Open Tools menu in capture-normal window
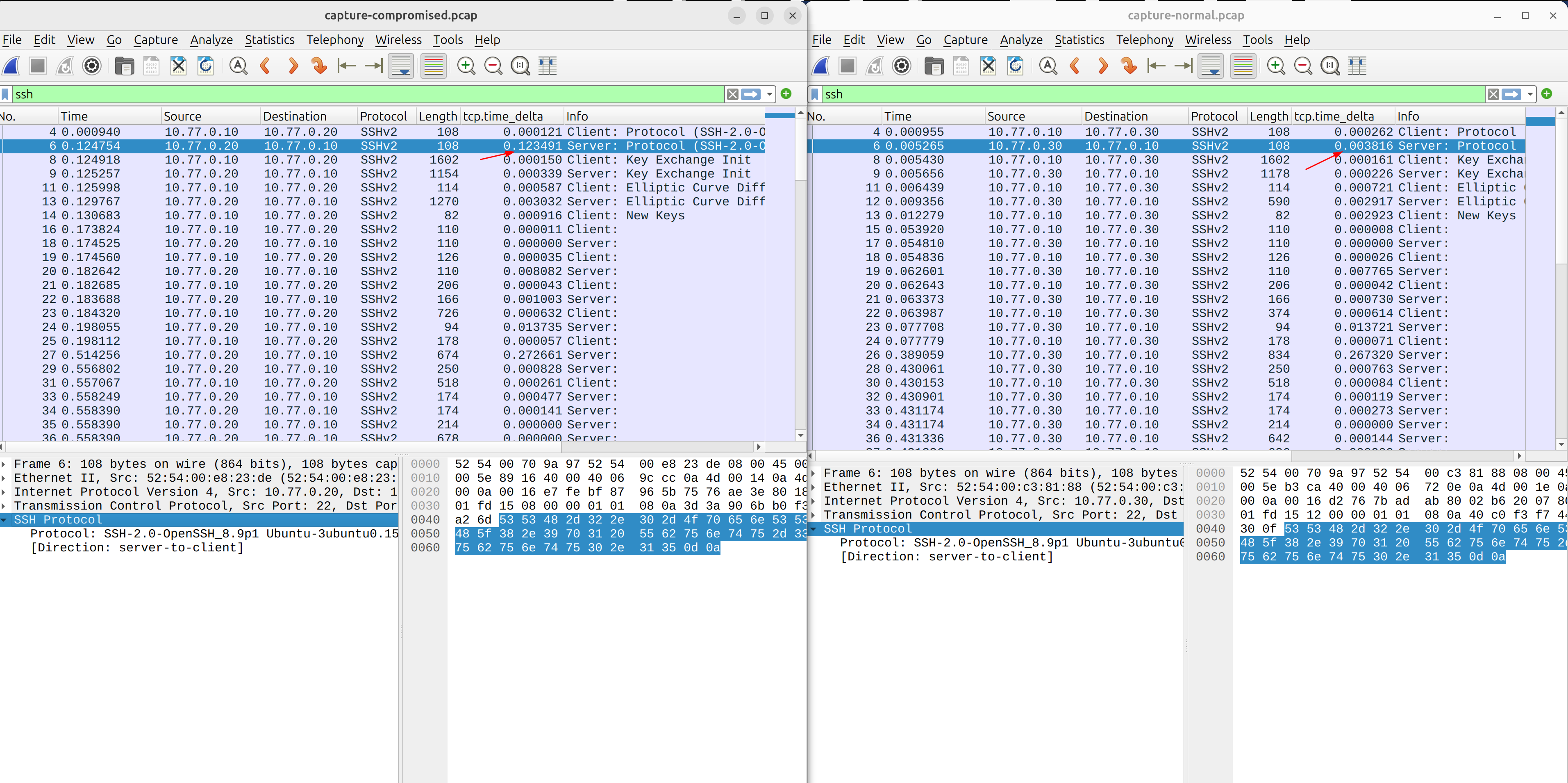This screenshot has height=783, width=1568. (x=1258, y=40)
